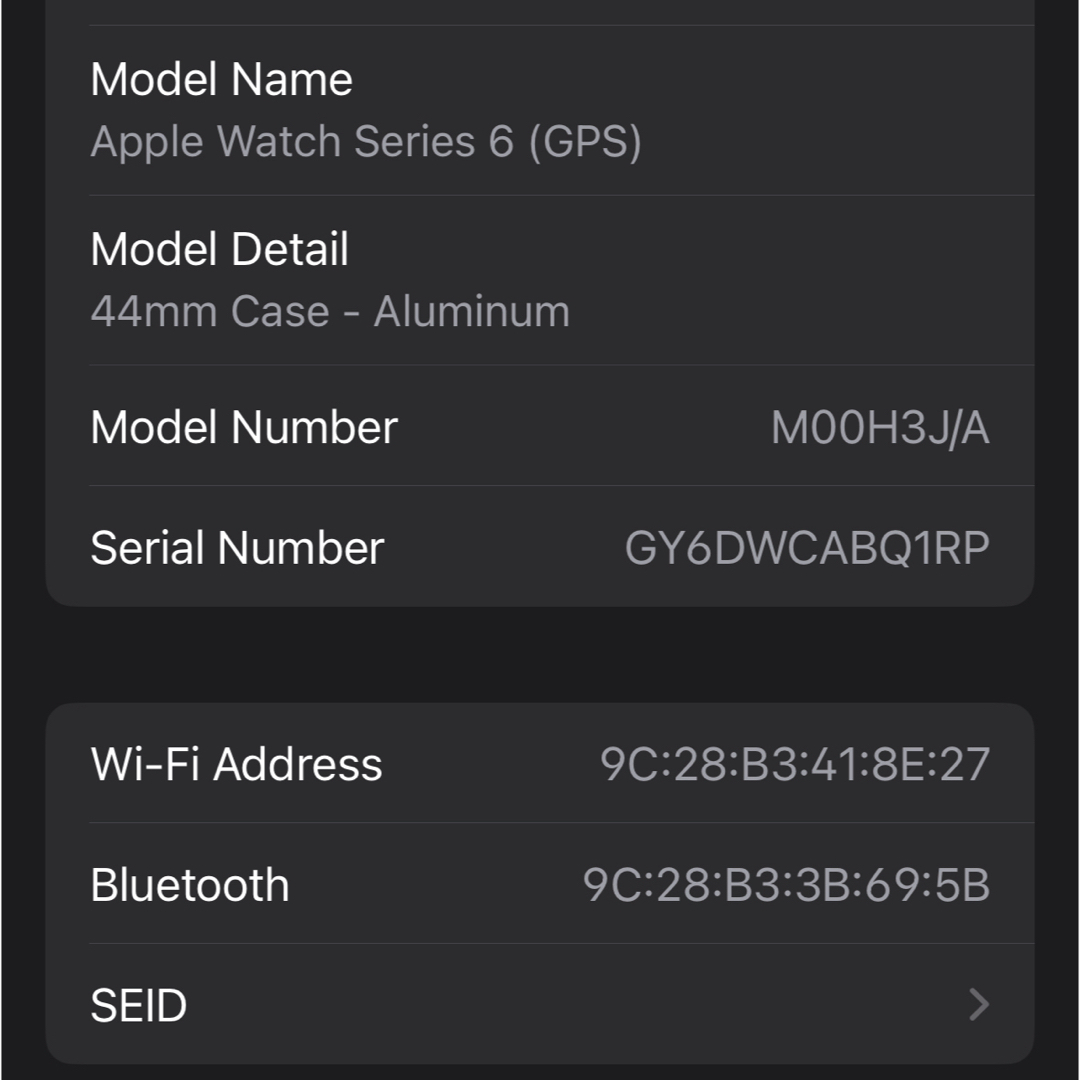Viewport: 1080px width, 1080px height.
Task: Select the Wi-Fi address 9C:28:B3:41:8E:27
Action: 795,764
